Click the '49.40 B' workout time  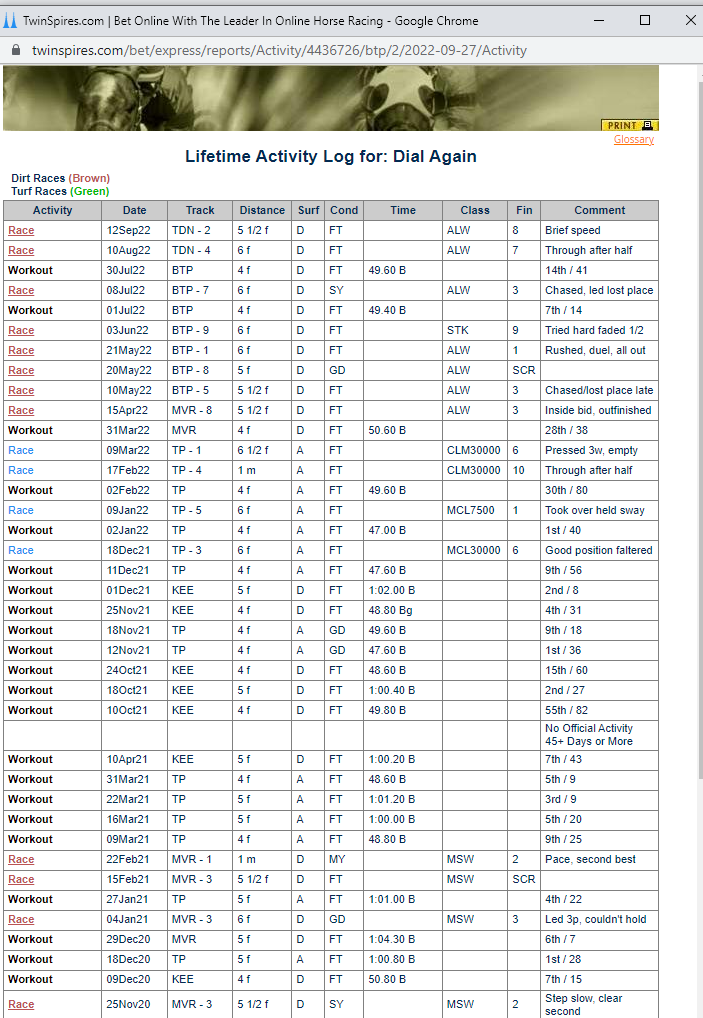pyautogui.click(x=387, y=310)
